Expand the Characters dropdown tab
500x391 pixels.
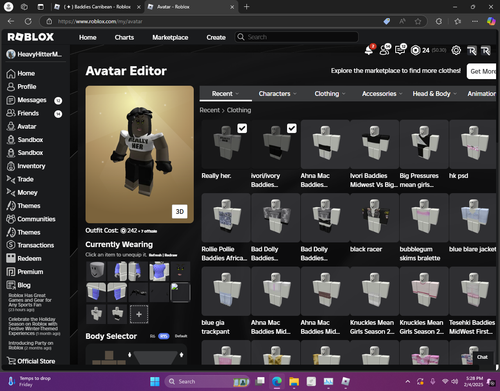[277, 94]
